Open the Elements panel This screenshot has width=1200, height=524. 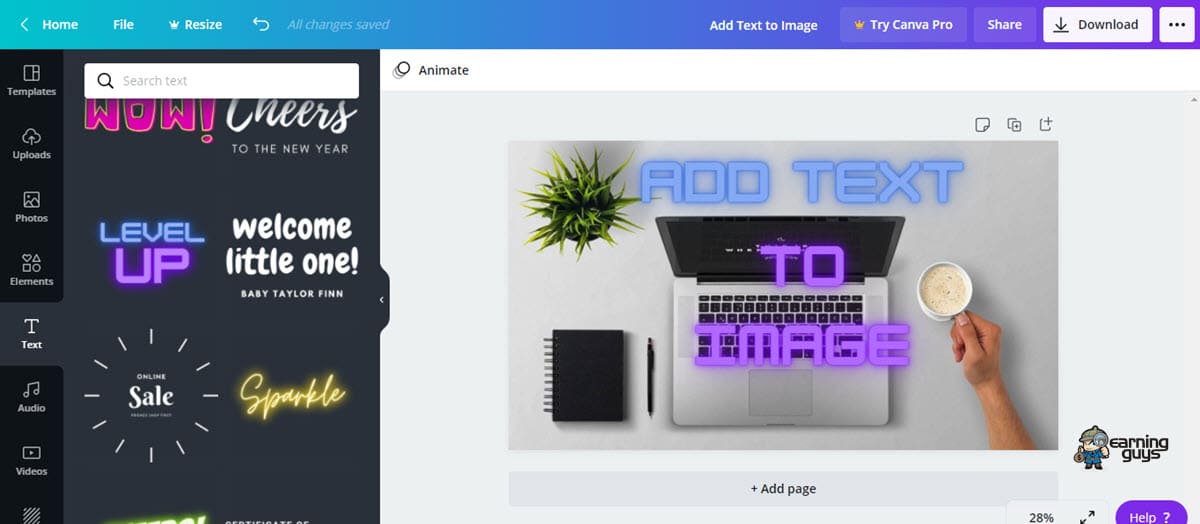pyautogui.click(x=31, y=270)
